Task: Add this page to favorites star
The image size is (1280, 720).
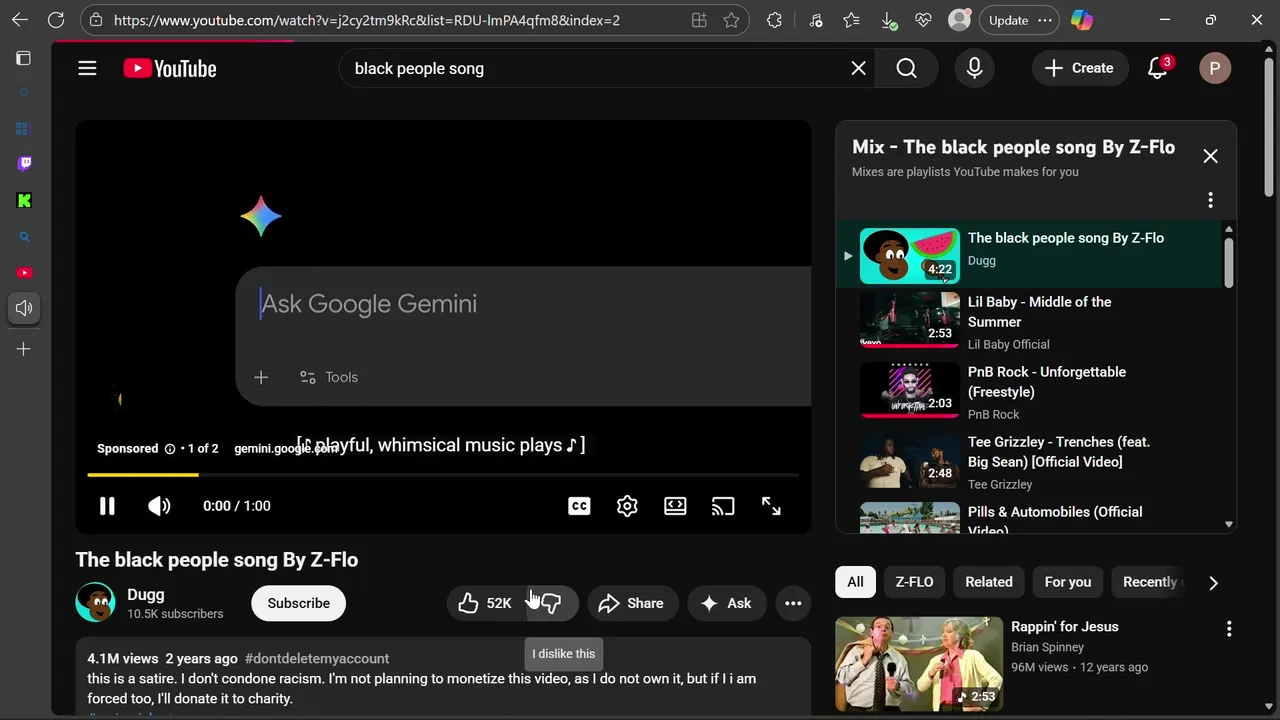Action: tap(731, 20)
